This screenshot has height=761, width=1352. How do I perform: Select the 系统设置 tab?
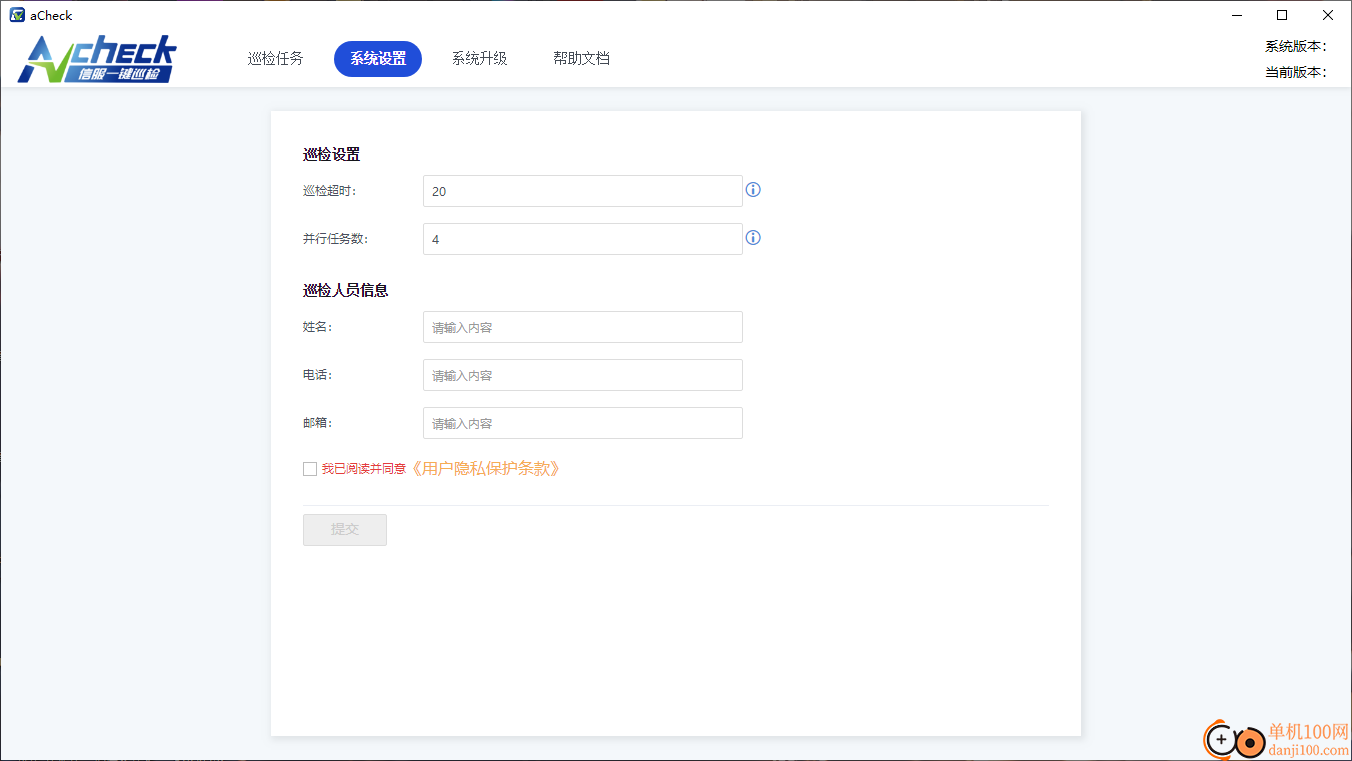click(x=378, y=59)
